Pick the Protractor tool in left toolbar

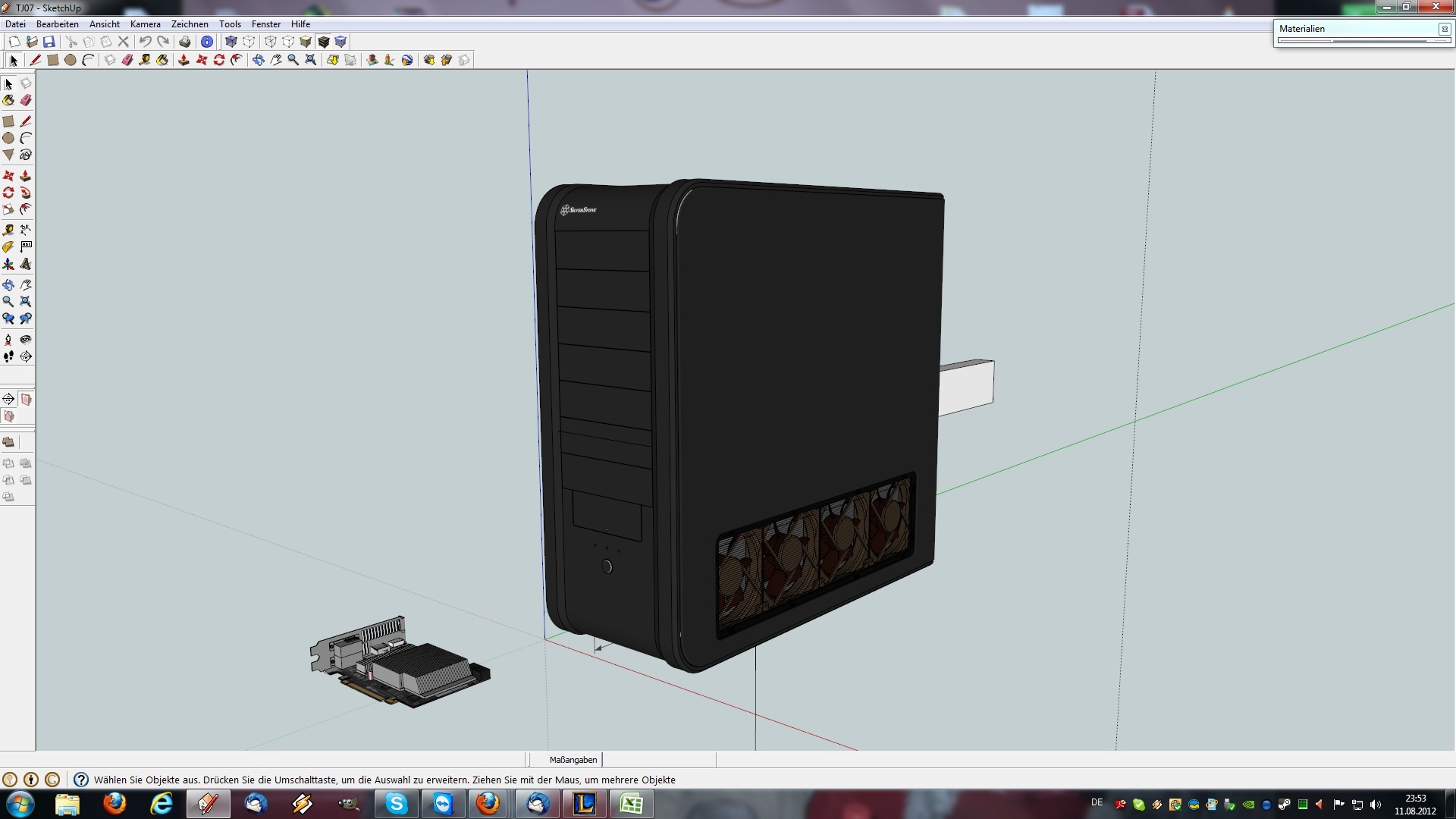point(8,246)
